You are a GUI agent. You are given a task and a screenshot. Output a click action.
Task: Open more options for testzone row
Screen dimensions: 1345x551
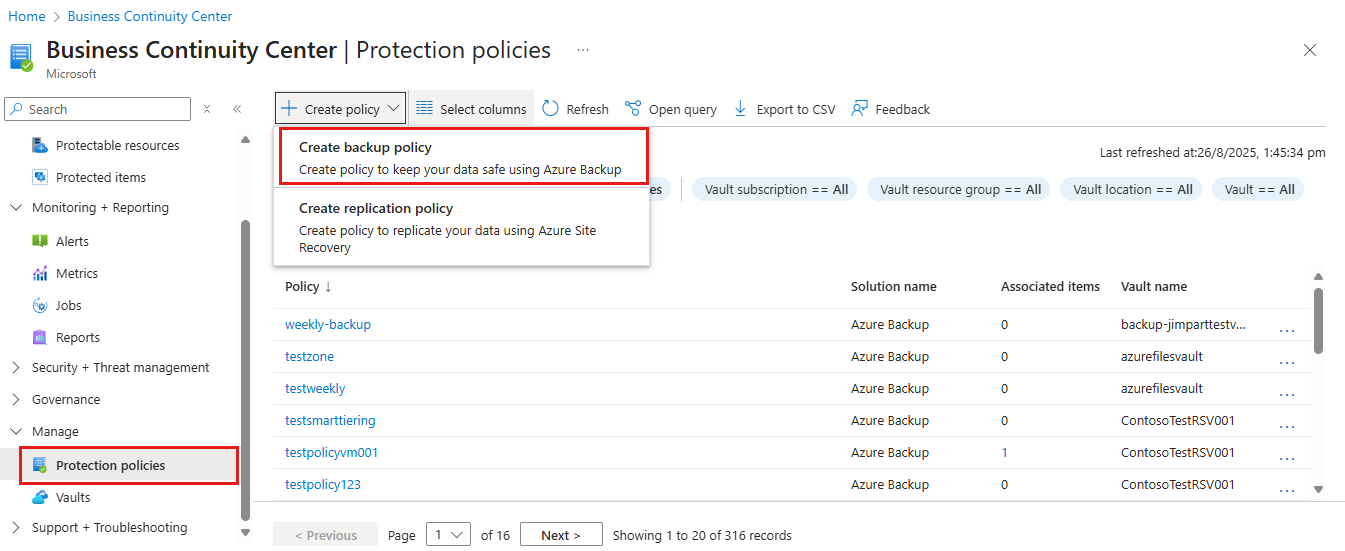coord(1287,360)
